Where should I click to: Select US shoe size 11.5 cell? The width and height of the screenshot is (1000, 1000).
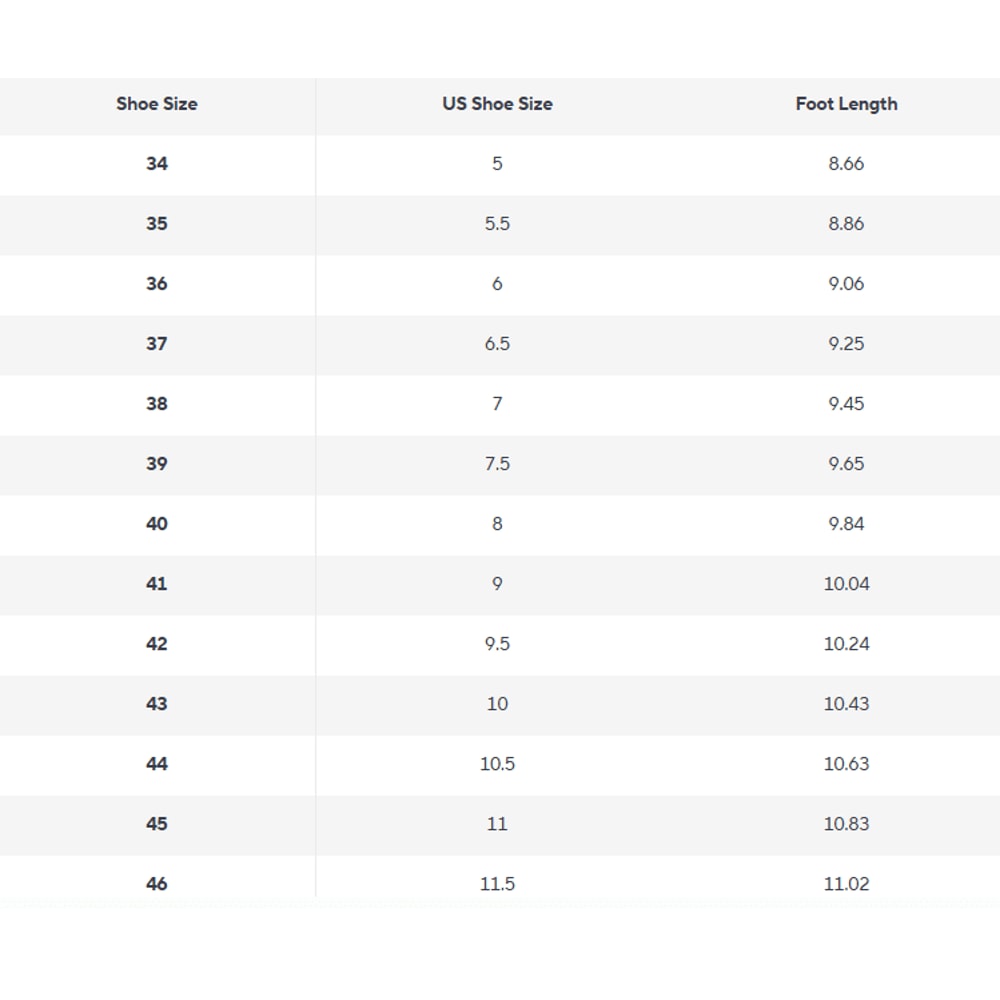(497, 884)
